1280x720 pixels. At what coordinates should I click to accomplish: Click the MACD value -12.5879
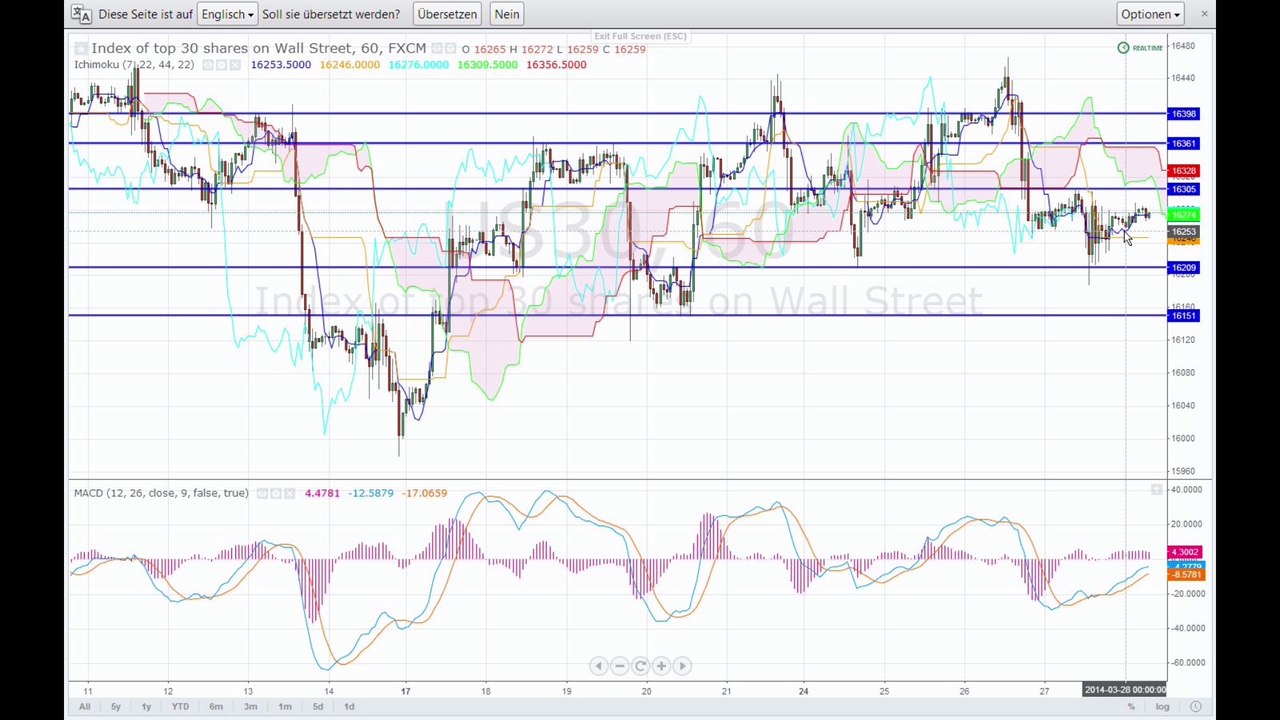click(371, 493)
